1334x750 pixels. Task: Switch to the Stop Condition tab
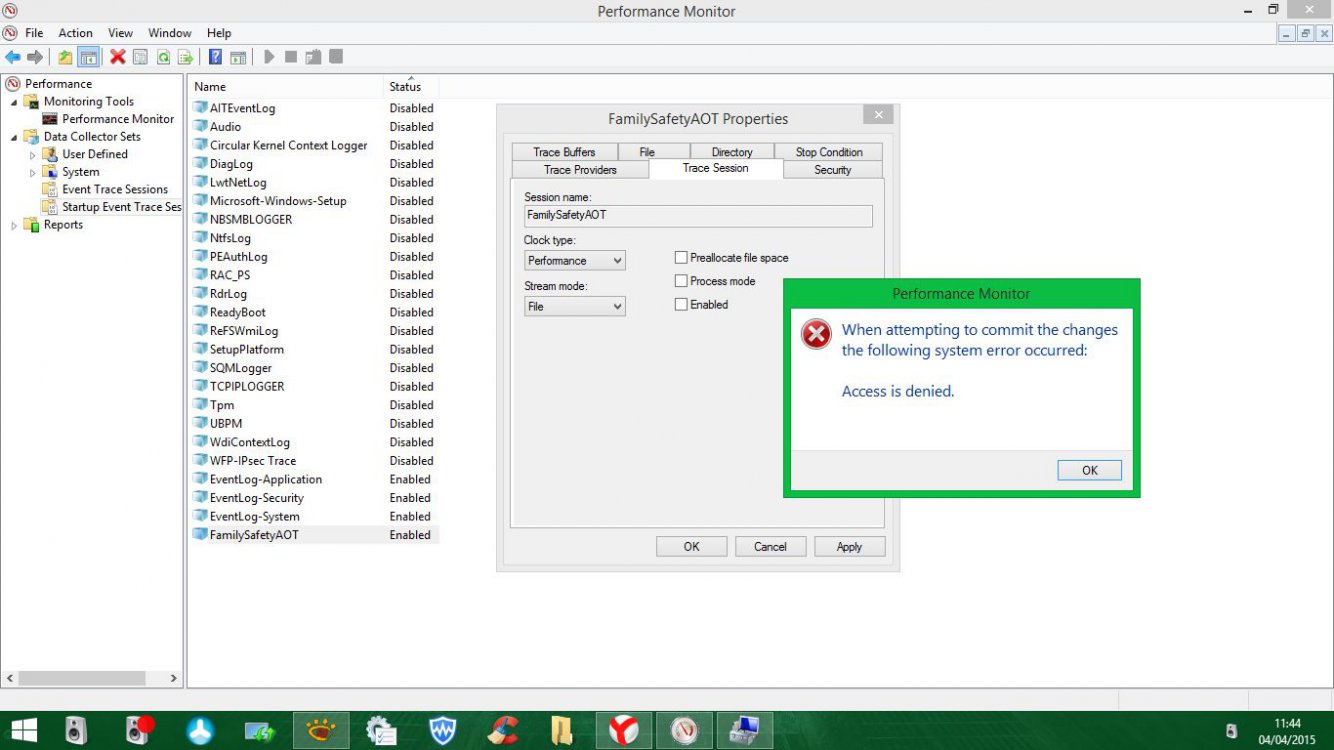[x=829, y=152]
